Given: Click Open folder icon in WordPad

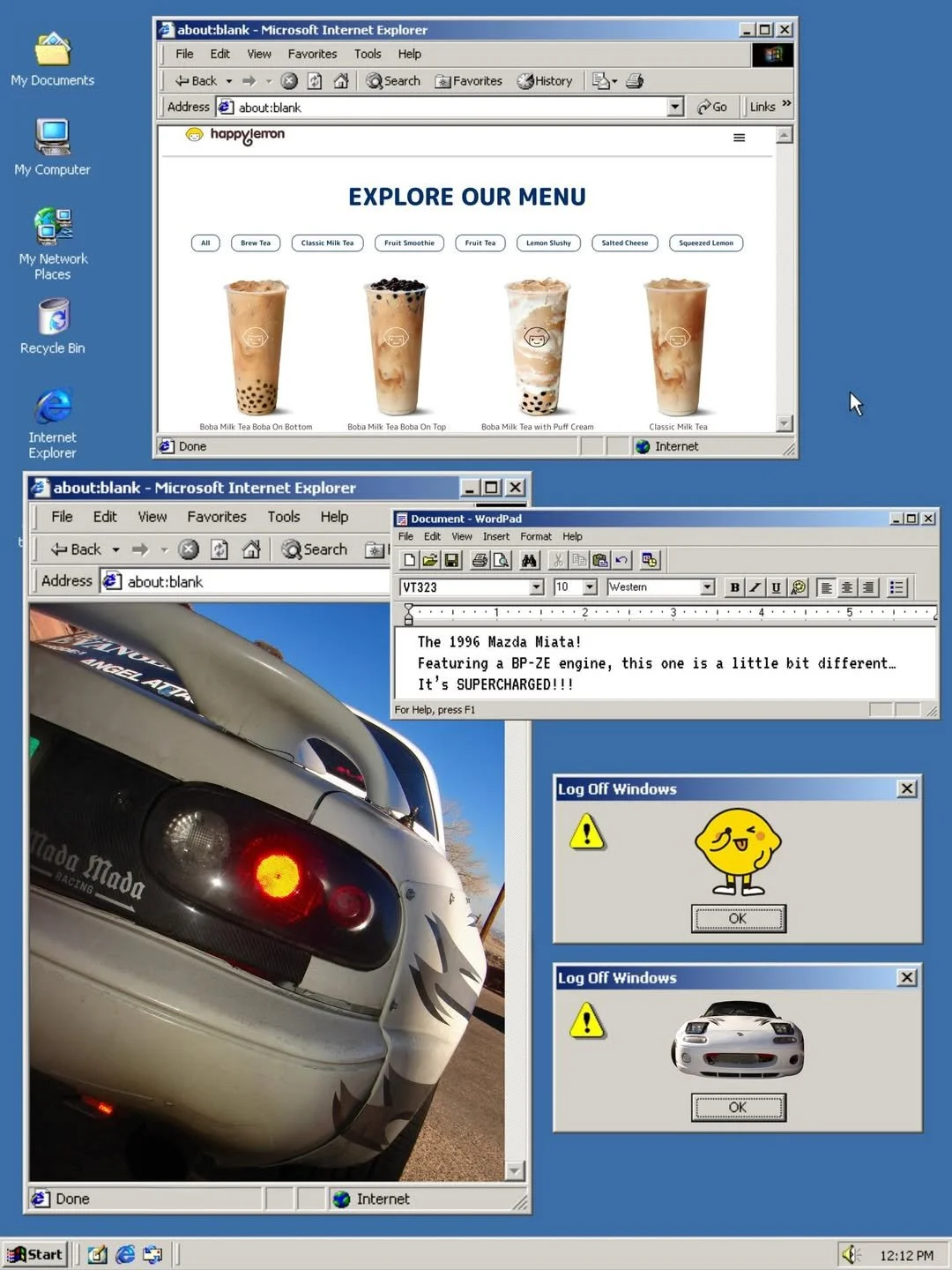Looking at the screenshot, I should click(430, 560).
